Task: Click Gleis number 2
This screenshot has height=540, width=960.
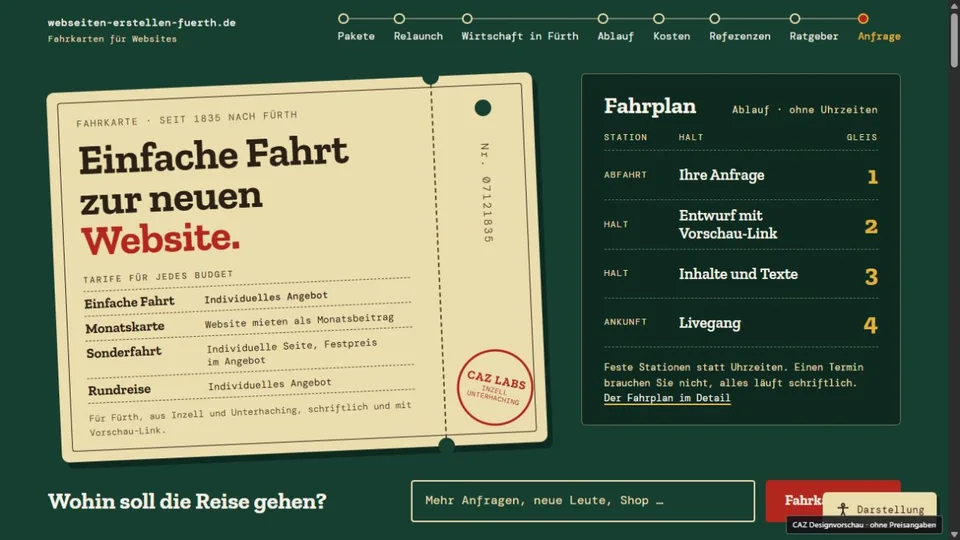Action: pyautogui.click(x=871, y=227)
